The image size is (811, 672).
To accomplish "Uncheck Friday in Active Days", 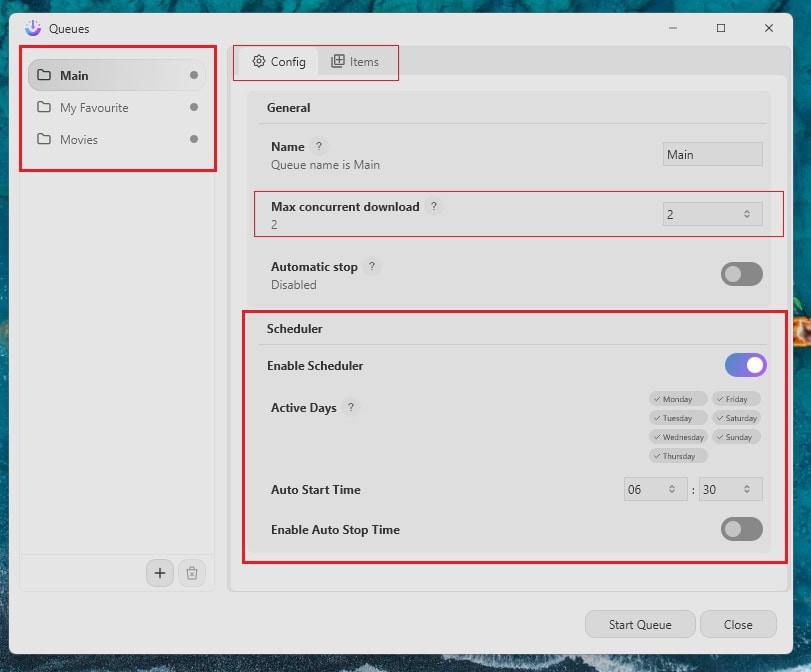I will 736,399.
